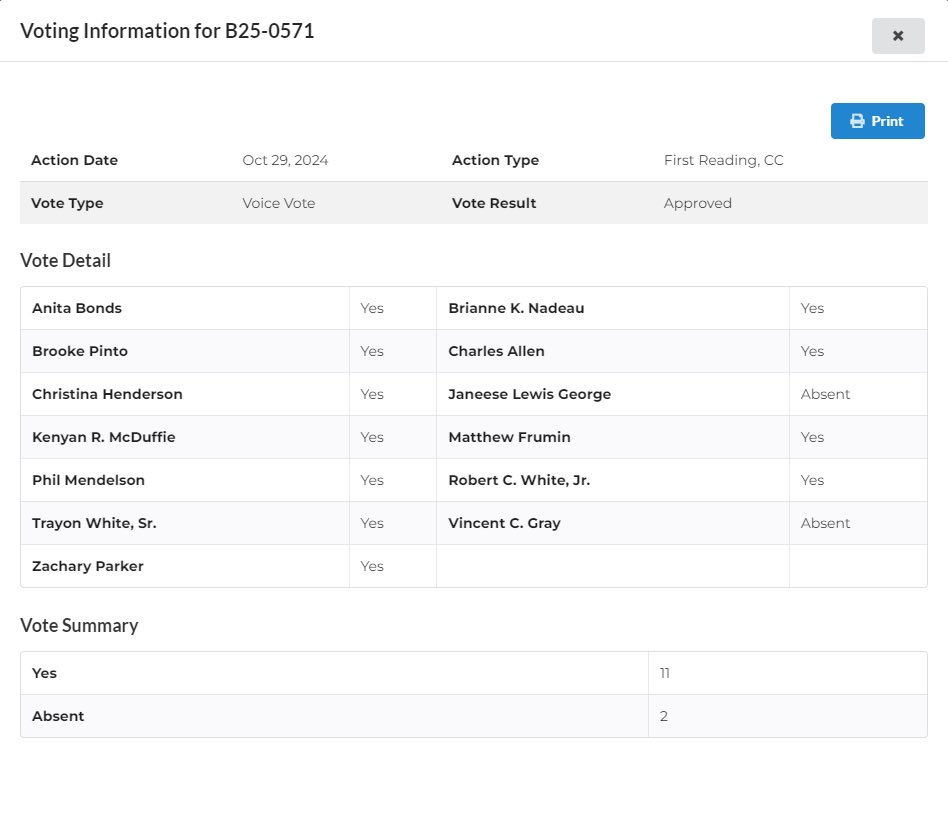Select the name 'Christina Henderson'
The width and height of the screenshot is (948, 832).
click(x=107, y=394)
